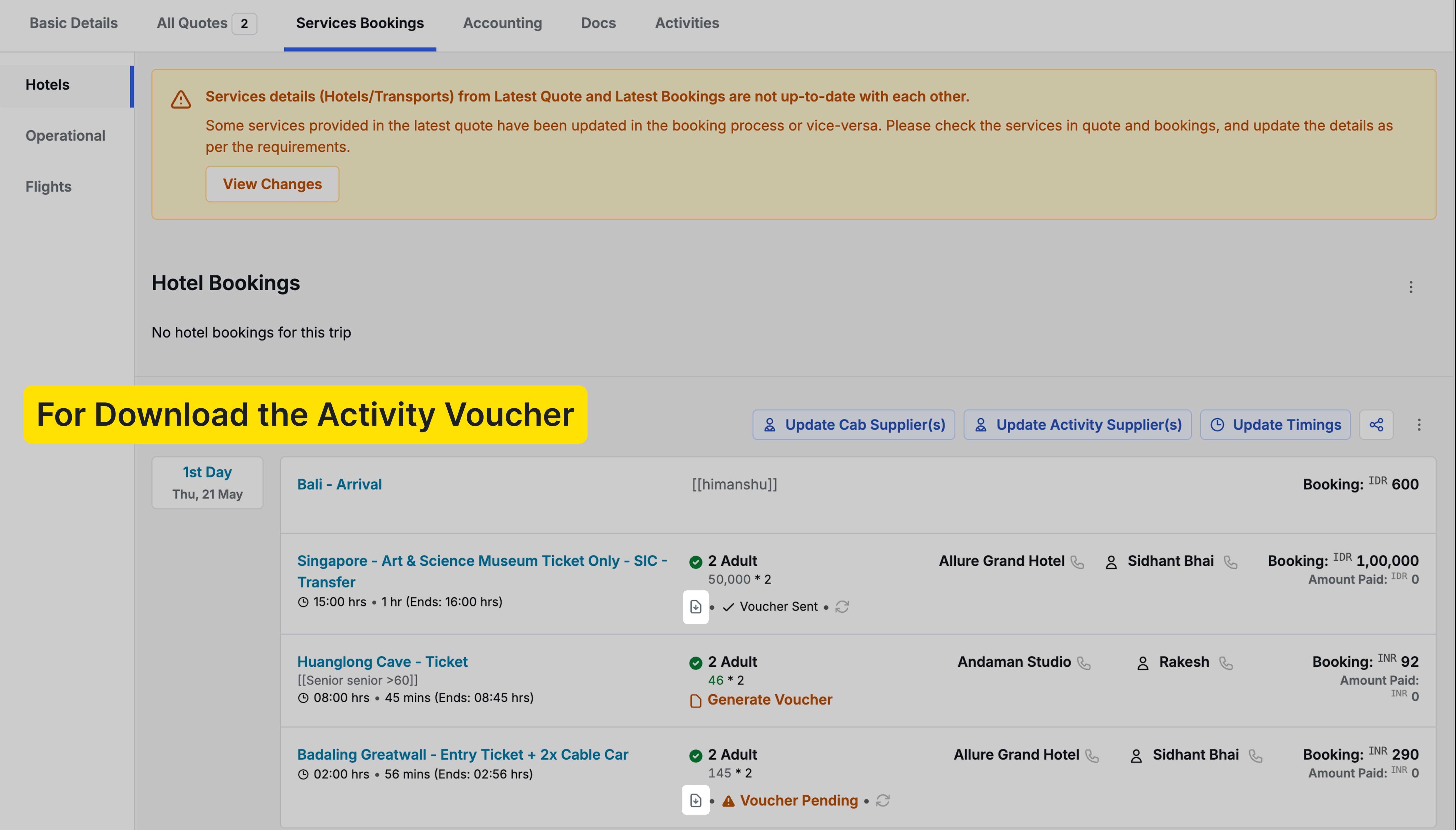
Task: Open Hotel Bookings three-dot menu
Action: (x=1411, y=287)
